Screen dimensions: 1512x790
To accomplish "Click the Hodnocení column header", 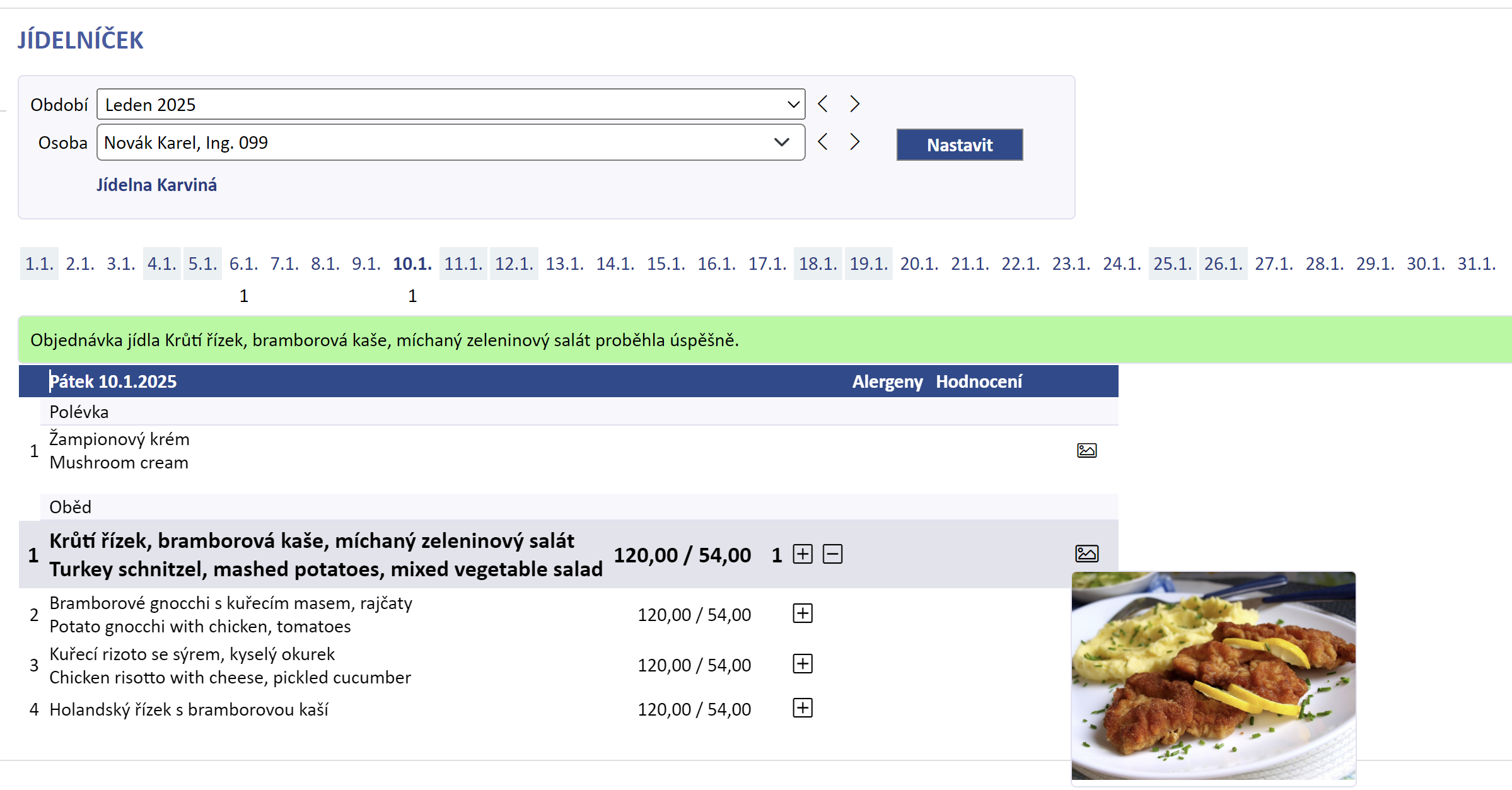I will [979, 381].
